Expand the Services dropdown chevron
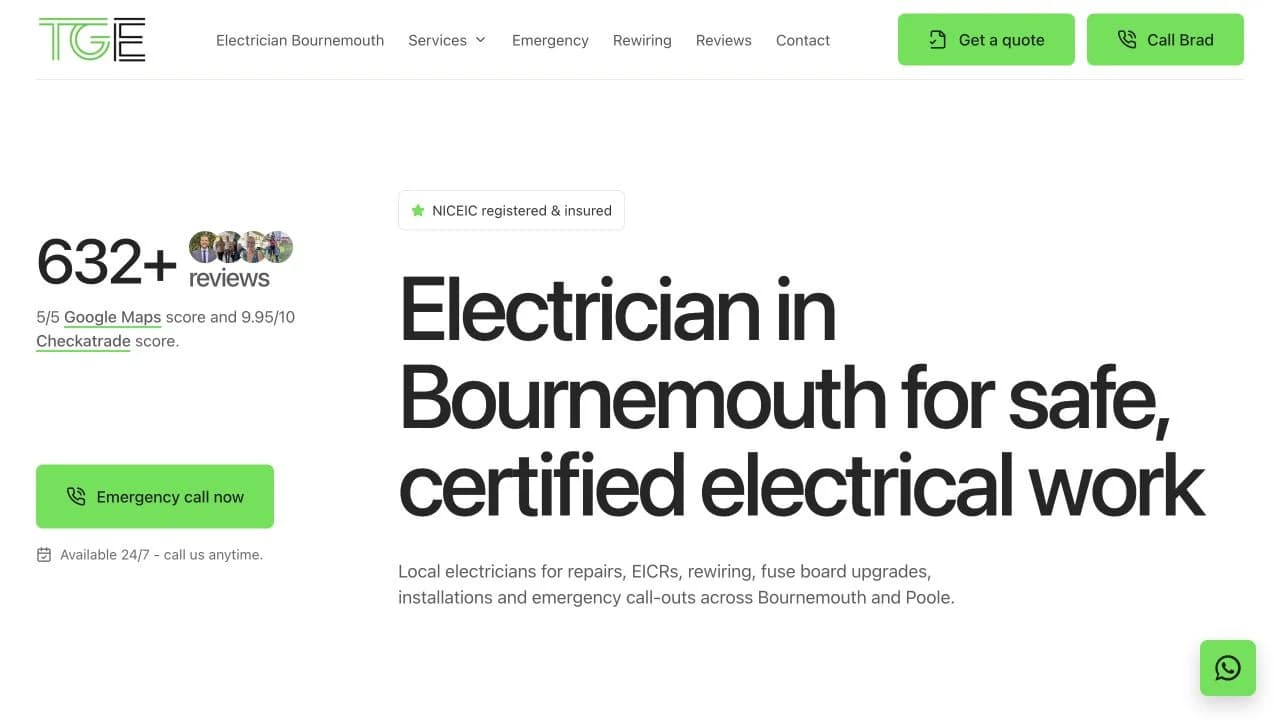This screenshot has height=720, width=1280. tap(480, 40)
